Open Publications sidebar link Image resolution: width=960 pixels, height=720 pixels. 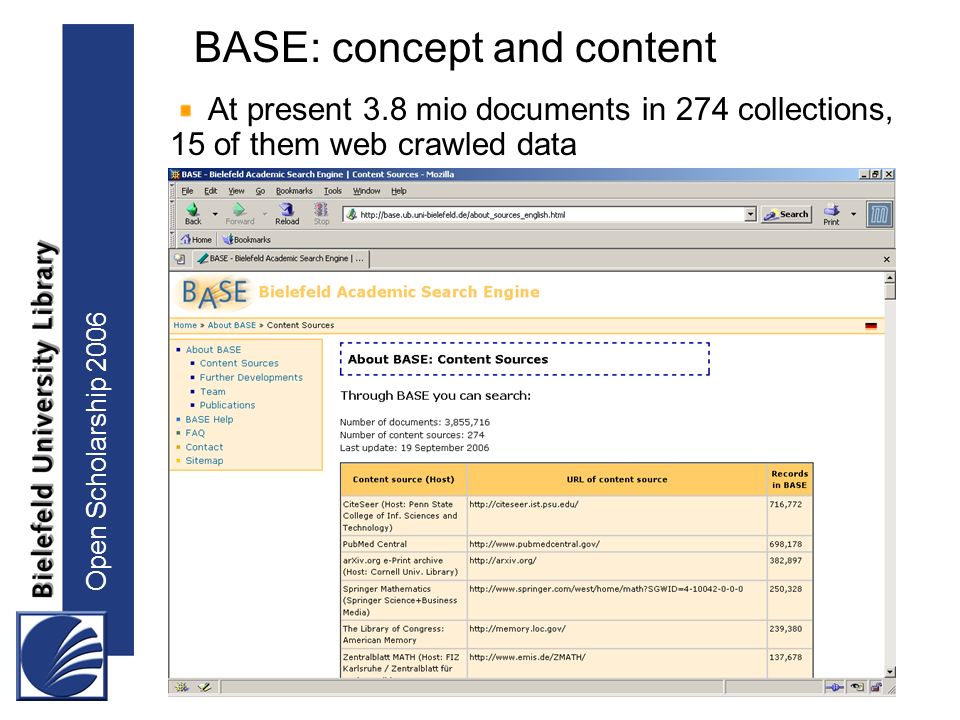tap(227, 405)
